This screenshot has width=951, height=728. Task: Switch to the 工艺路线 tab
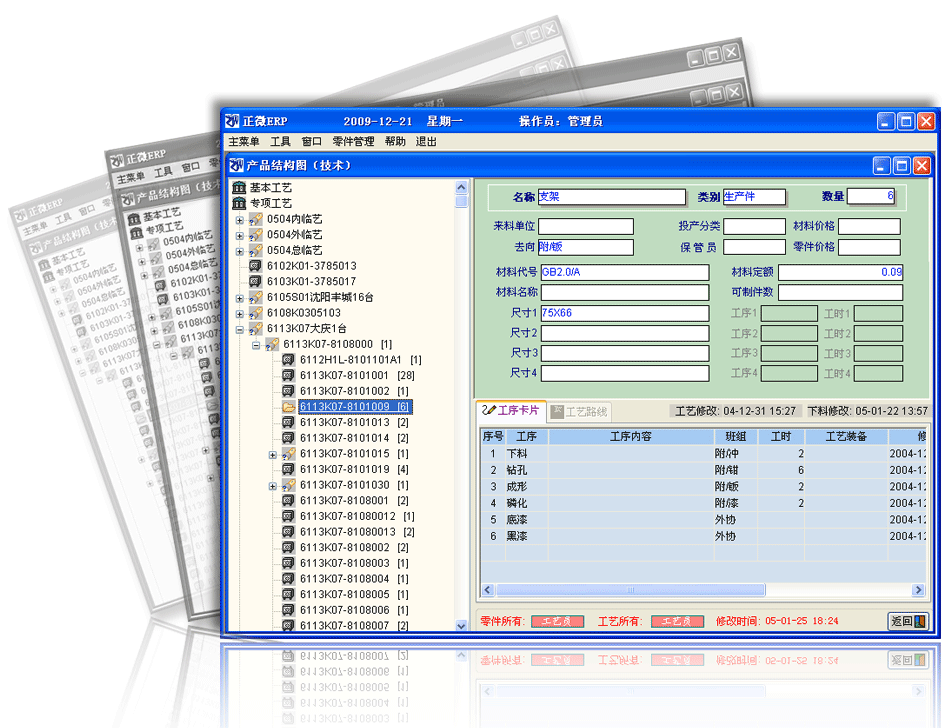point(580,411)
